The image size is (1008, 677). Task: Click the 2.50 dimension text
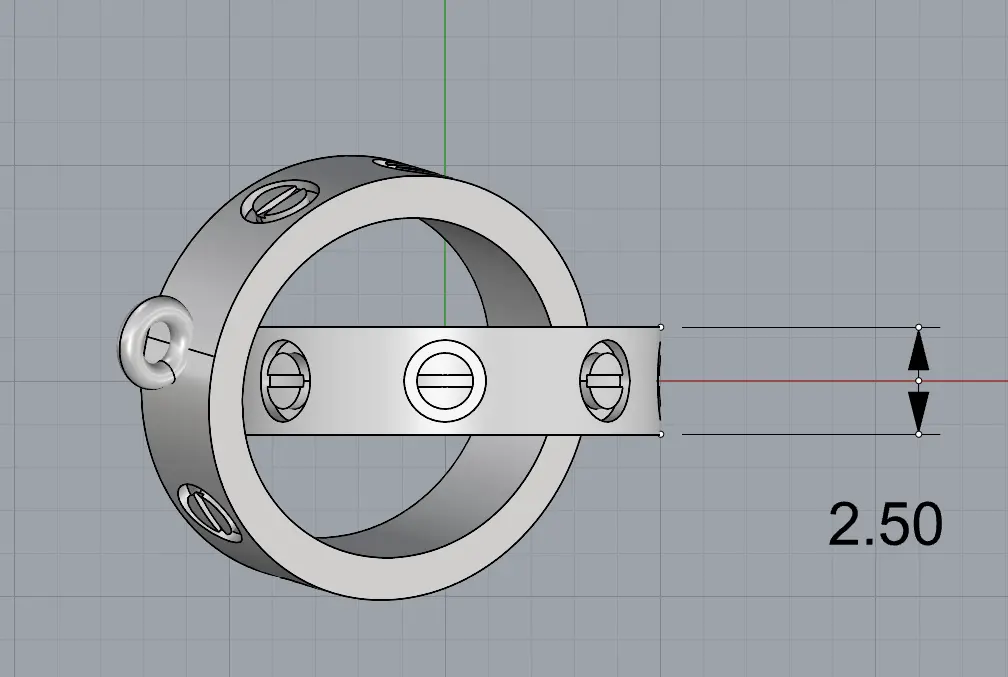click(885, 524)
